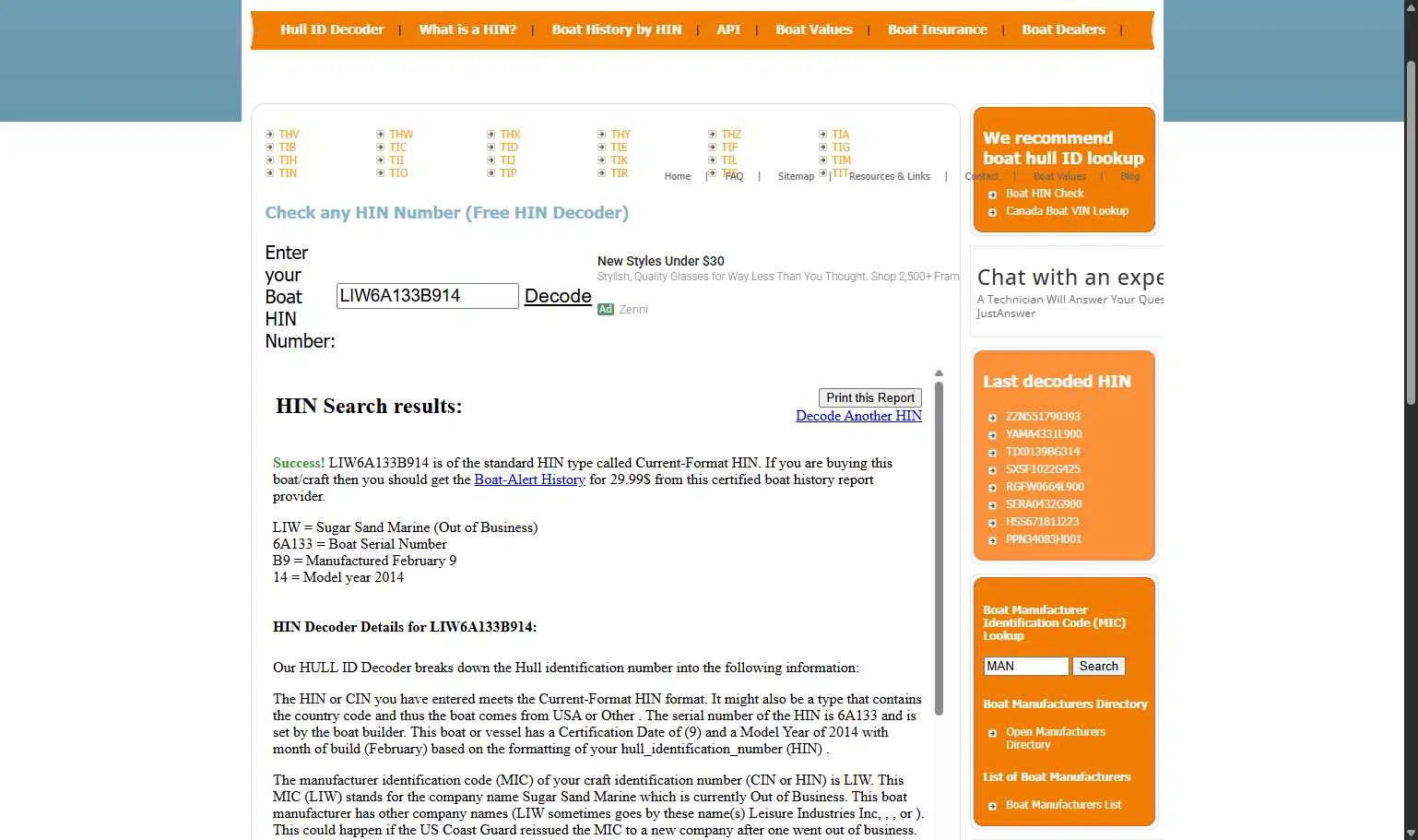Open Boat Values in orange navbar

[814, 30]
